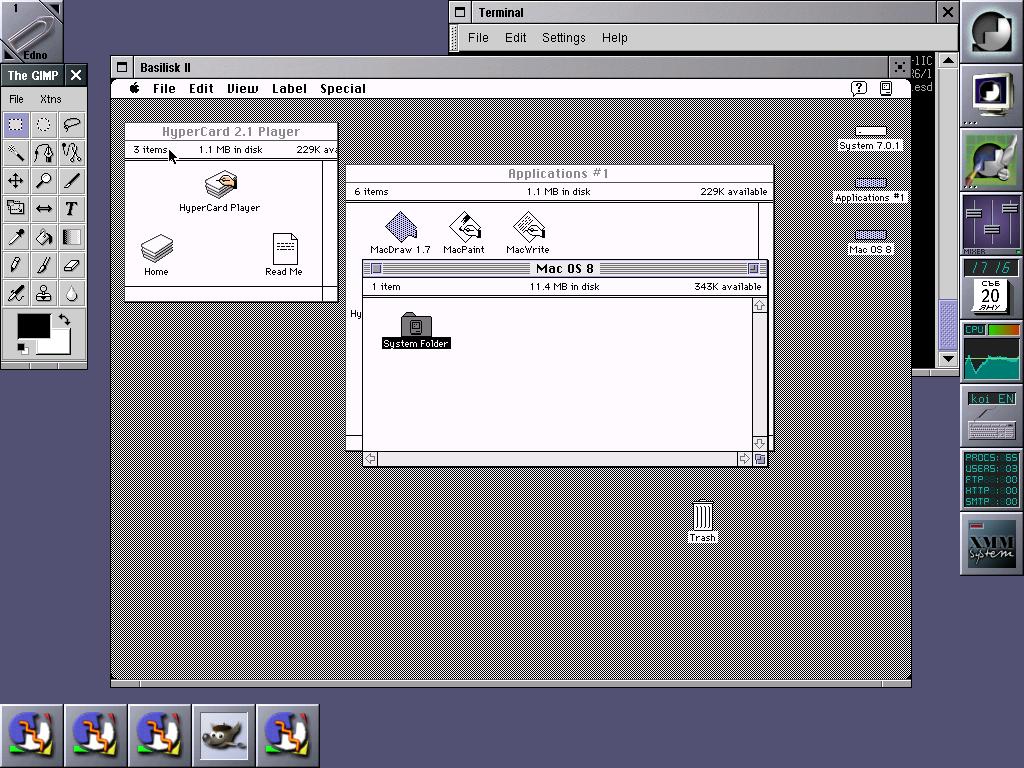Screen dimensions: 1024x768
Task: Activate the Intelligent Scissors tool
Action: point(72,152)
